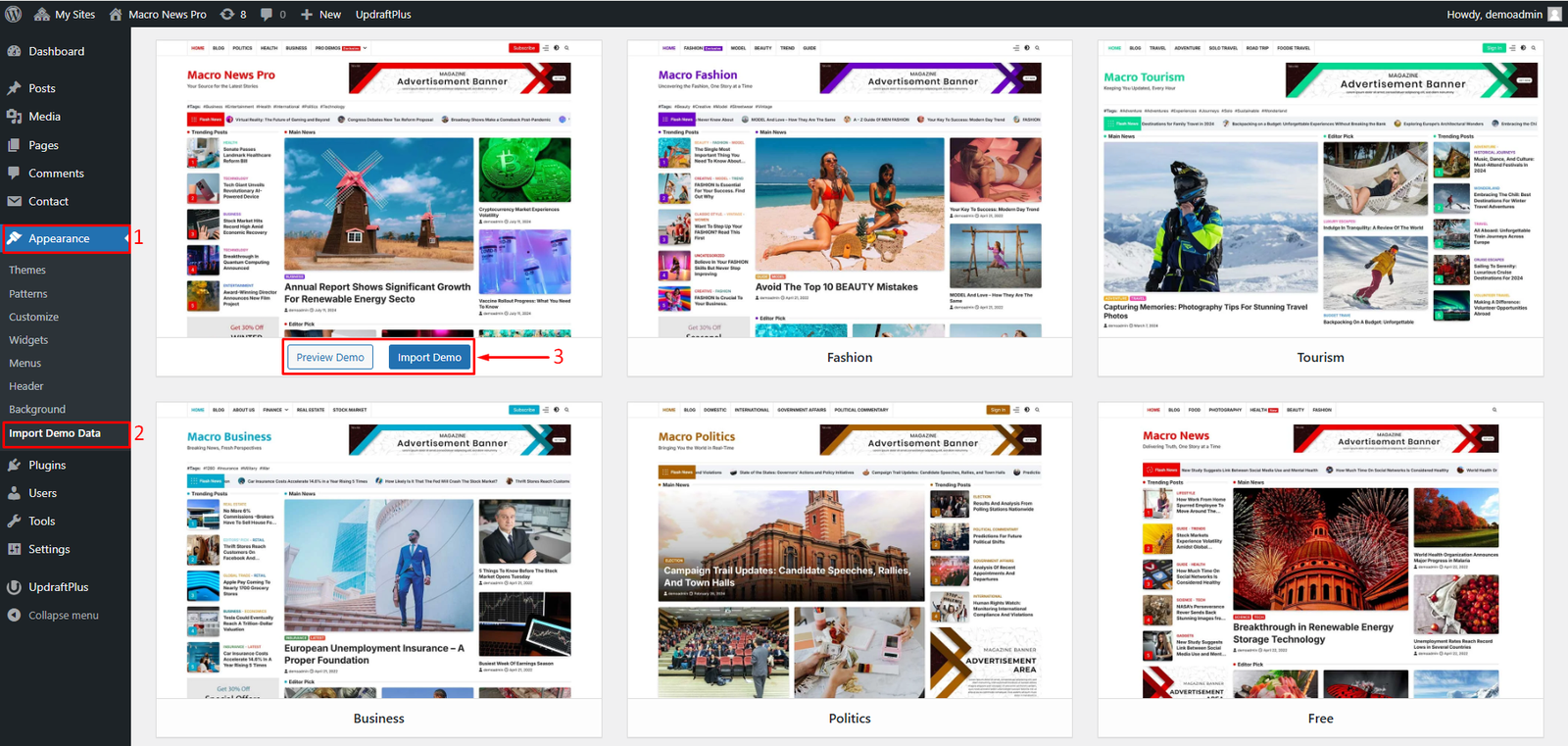Click the WordPress logo icon

click(x=13, y=14)
